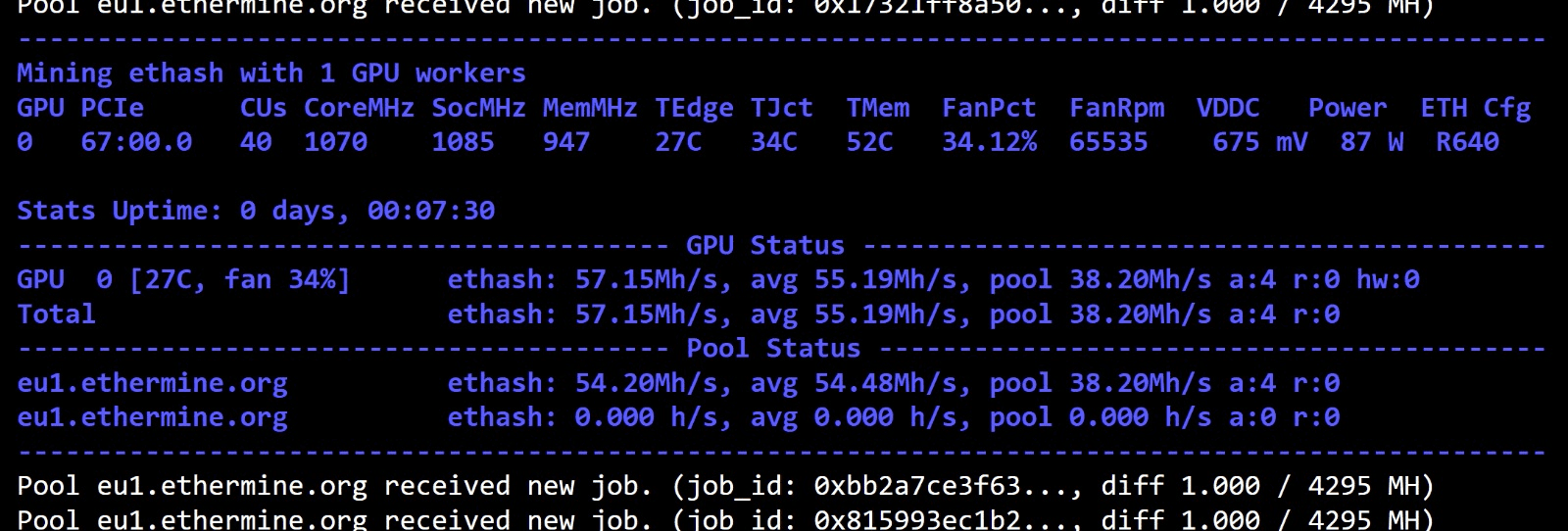The height and width of the screenshot is (531, 1568).
Task: Click the ETH Cfg column header
Action: point(1475,108)
